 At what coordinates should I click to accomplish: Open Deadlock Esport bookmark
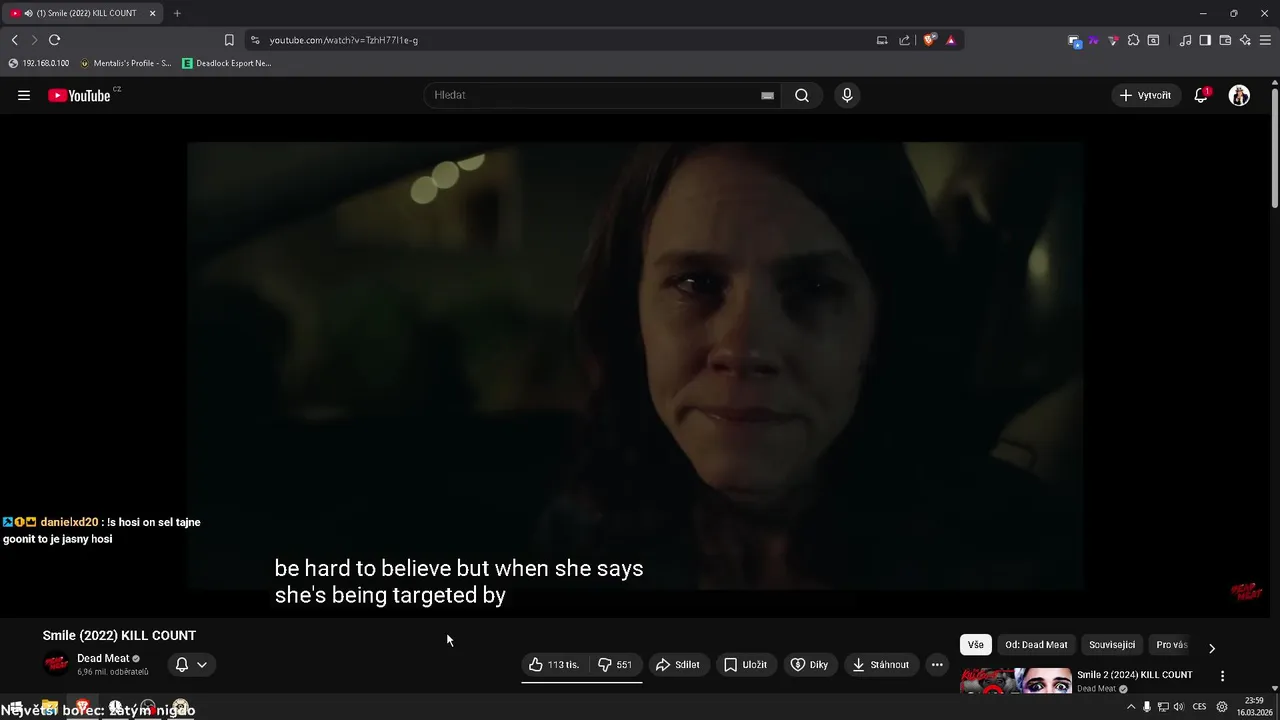227,63
